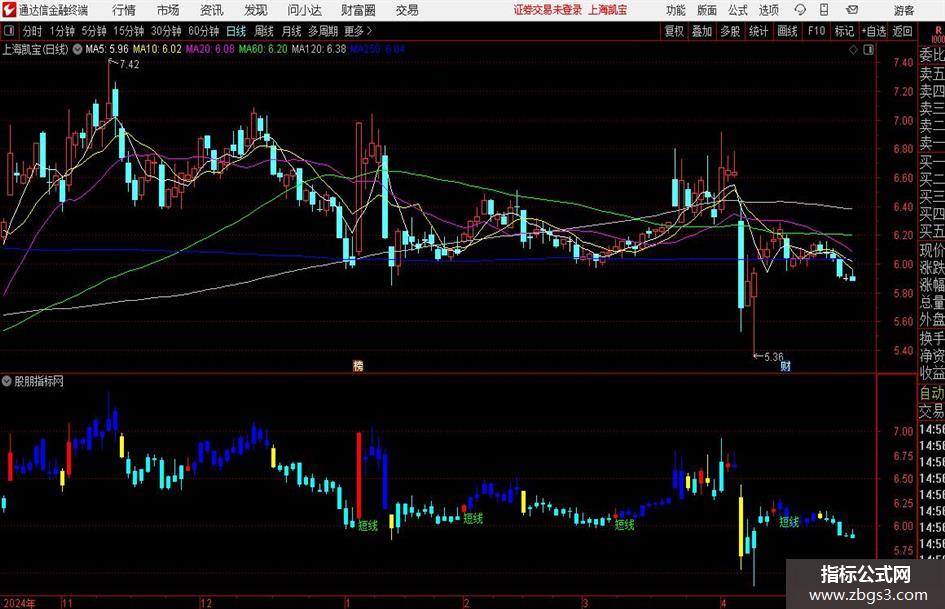
Task: Click the diamond icon at chart top-right
Action: click(x=853, y=50)
